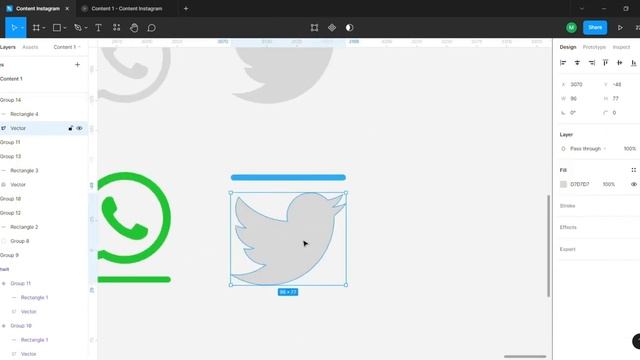Switch to Content Instagram file tab

(38, 8)
